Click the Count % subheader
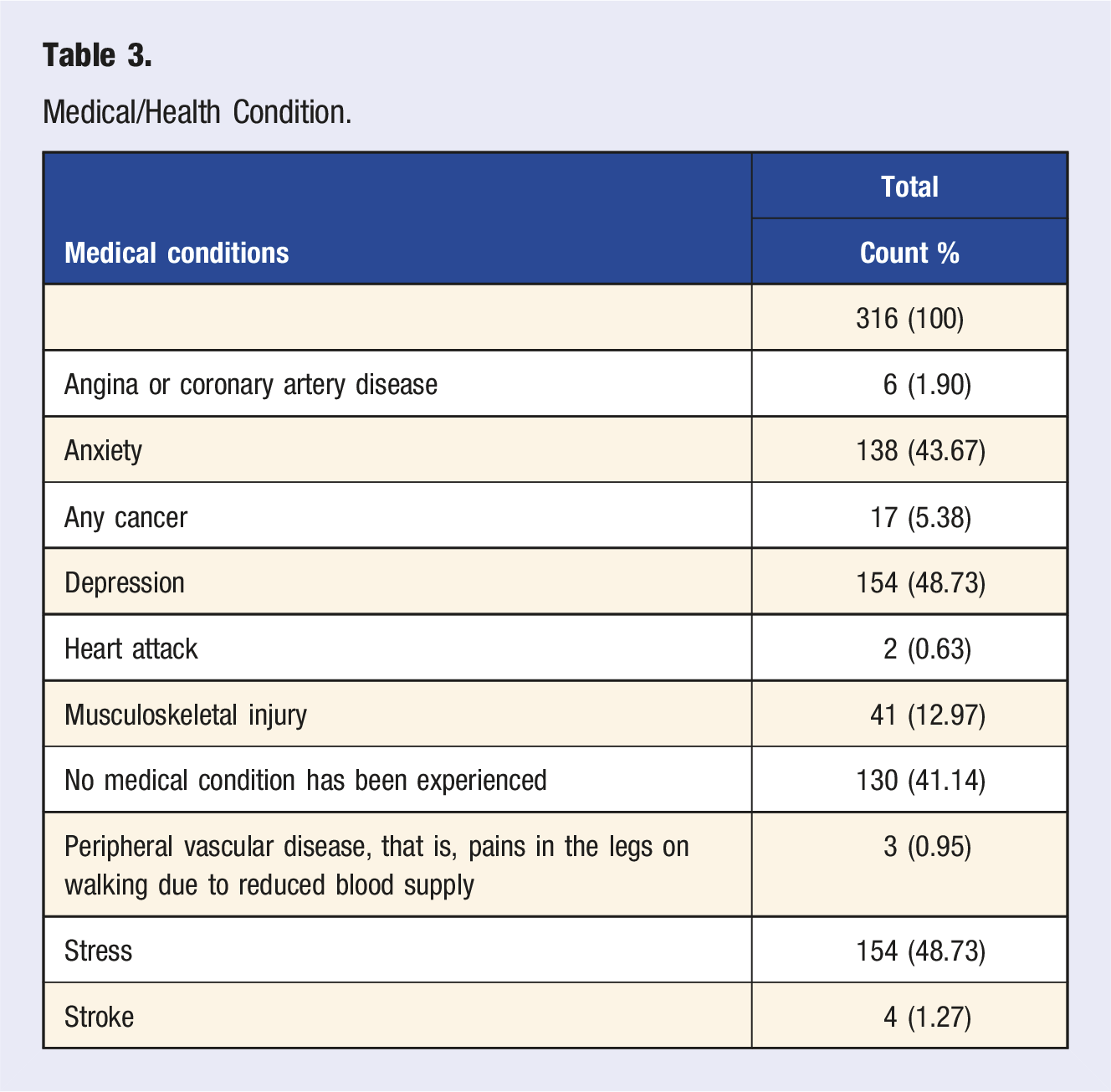 coord(909,253)
